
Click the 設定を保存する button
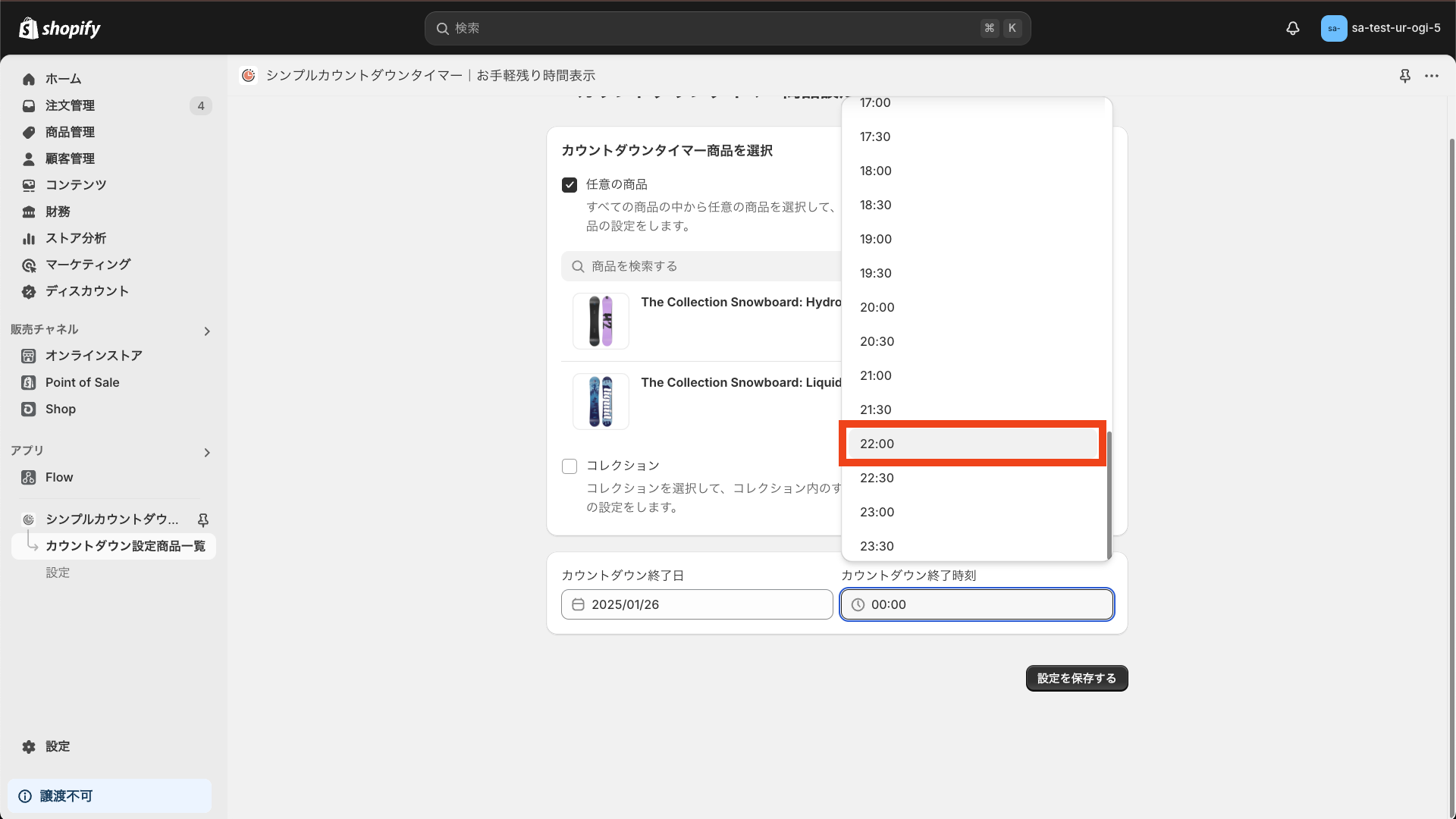(x=1076, y=678)
